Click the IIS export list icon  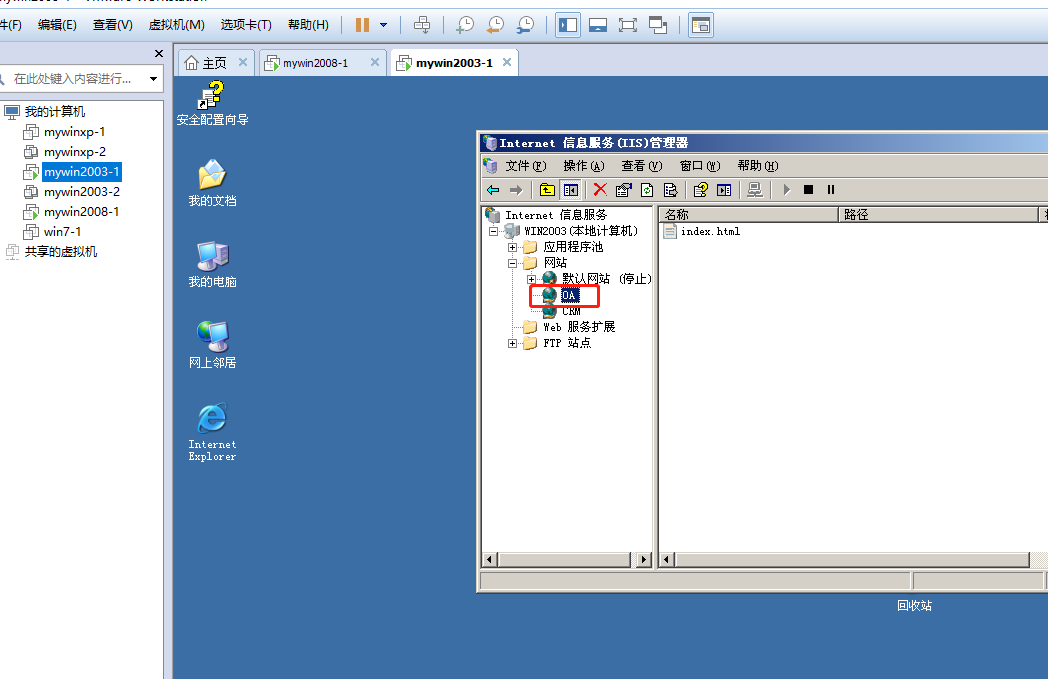(x=670, y=190)
